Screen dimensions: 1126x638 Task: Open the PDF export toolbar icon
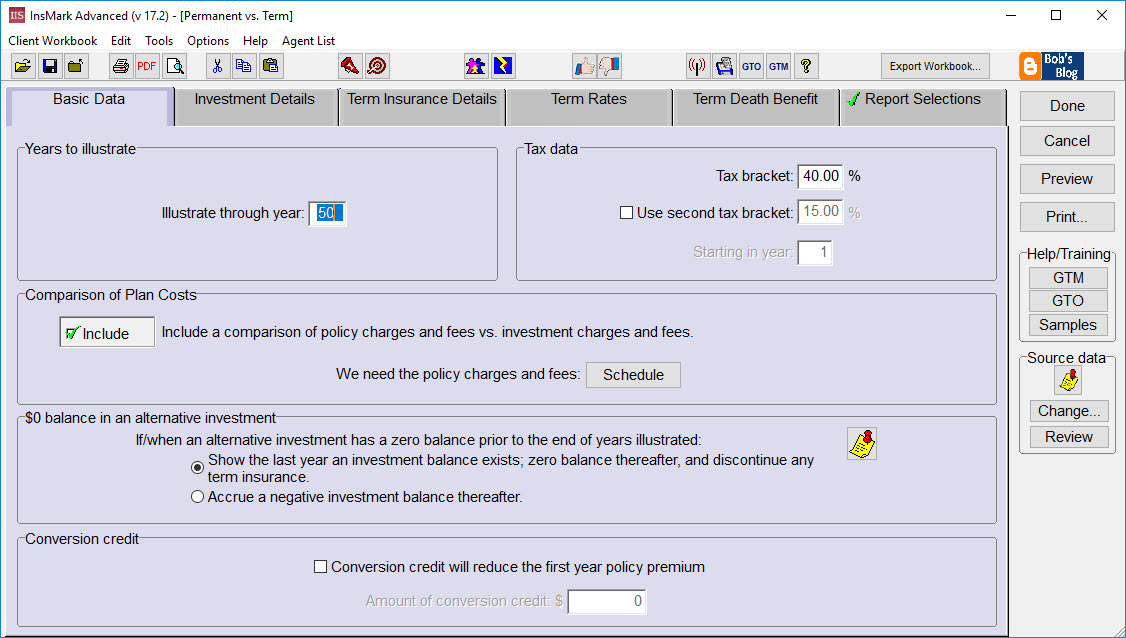(x=146, y=66)
